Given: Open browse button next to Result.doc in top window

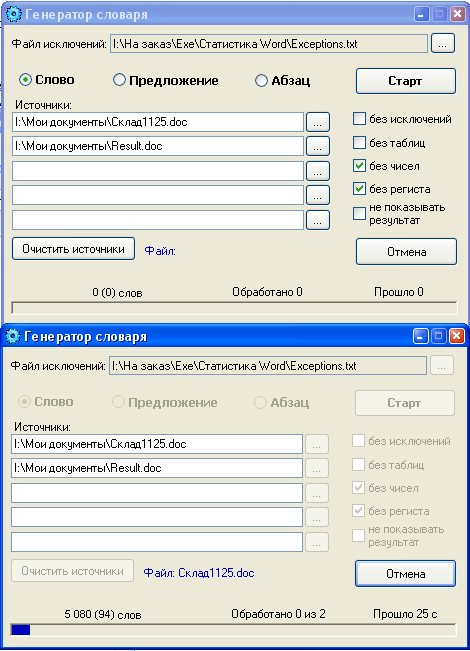Looking at the screenshot, I should click(x=318, y=146).
